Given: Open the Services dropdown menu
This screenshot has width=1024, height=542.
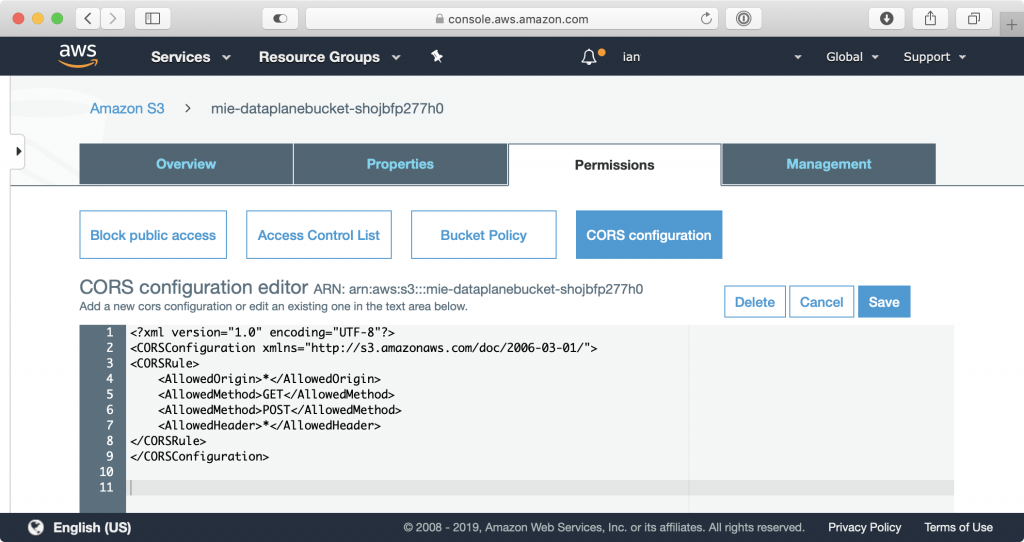Looking at the screenshot, I should coord(191,57).
